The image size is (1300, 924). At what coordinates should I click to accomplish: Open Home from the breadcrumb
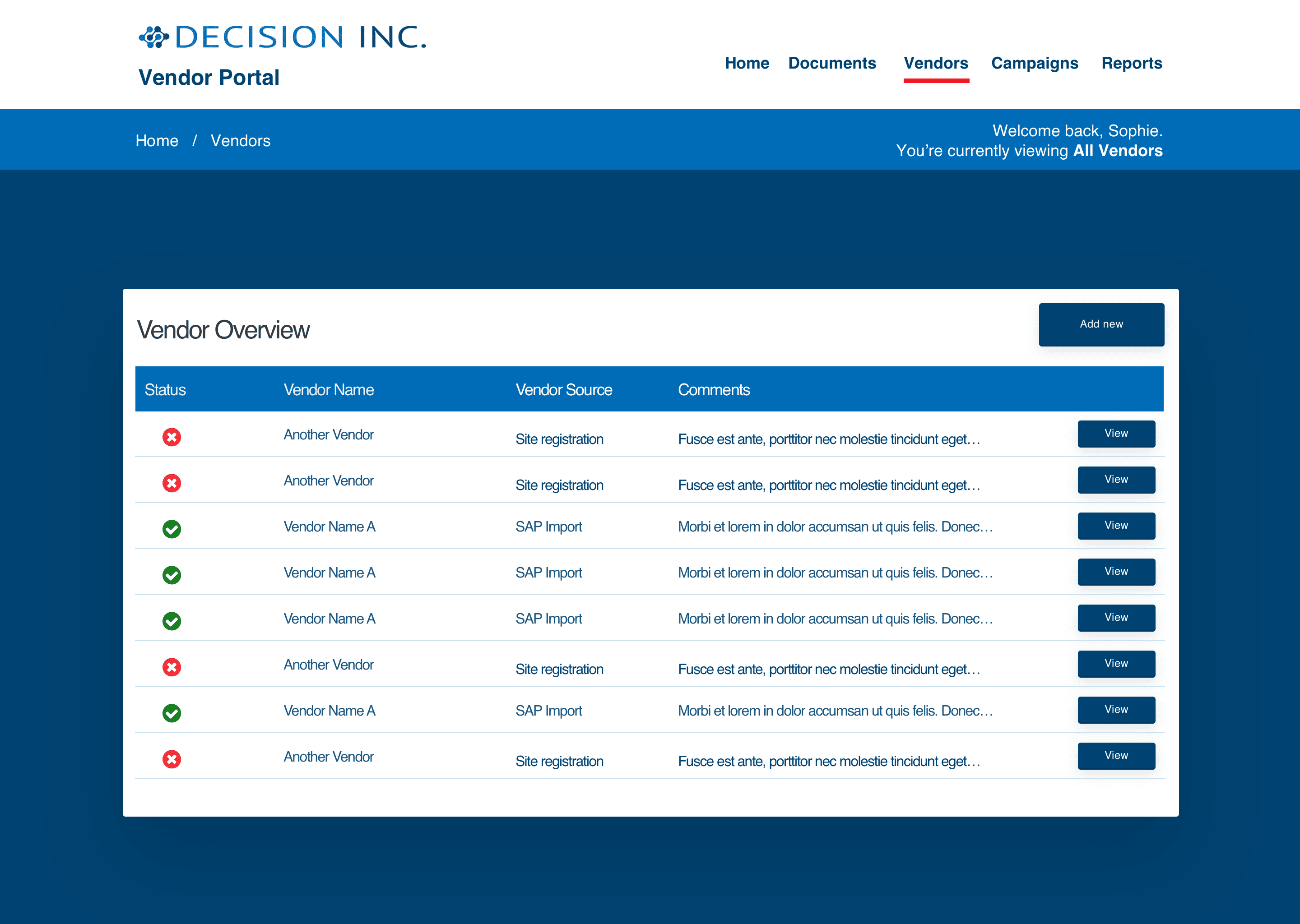(x=157, y=140)
